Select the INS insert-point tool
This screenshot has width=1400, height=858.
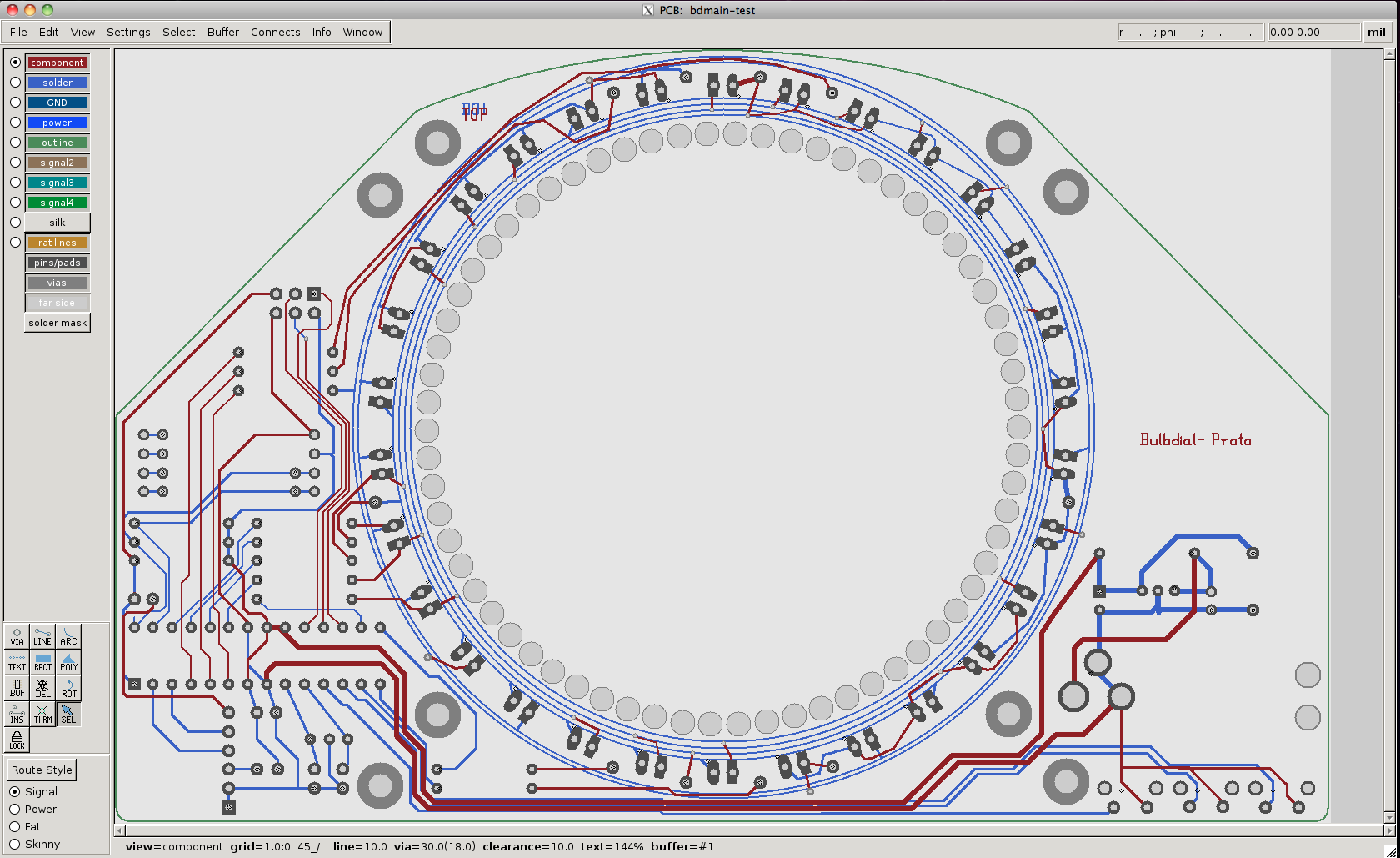[17, 714]
